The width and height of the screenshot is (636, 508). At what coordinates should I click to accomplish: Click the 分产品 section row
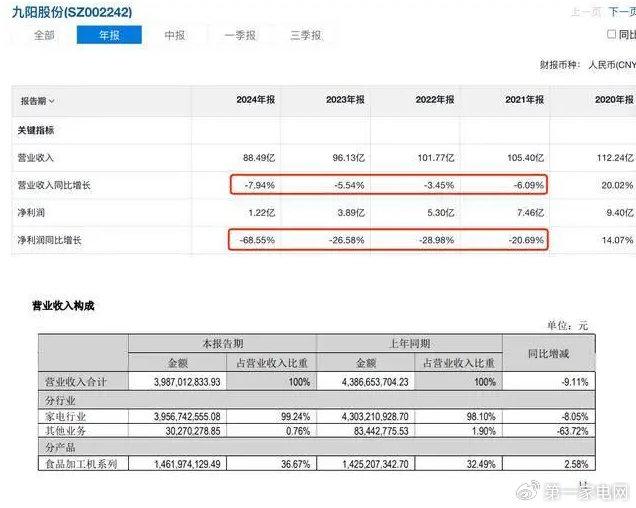(316, 447)
